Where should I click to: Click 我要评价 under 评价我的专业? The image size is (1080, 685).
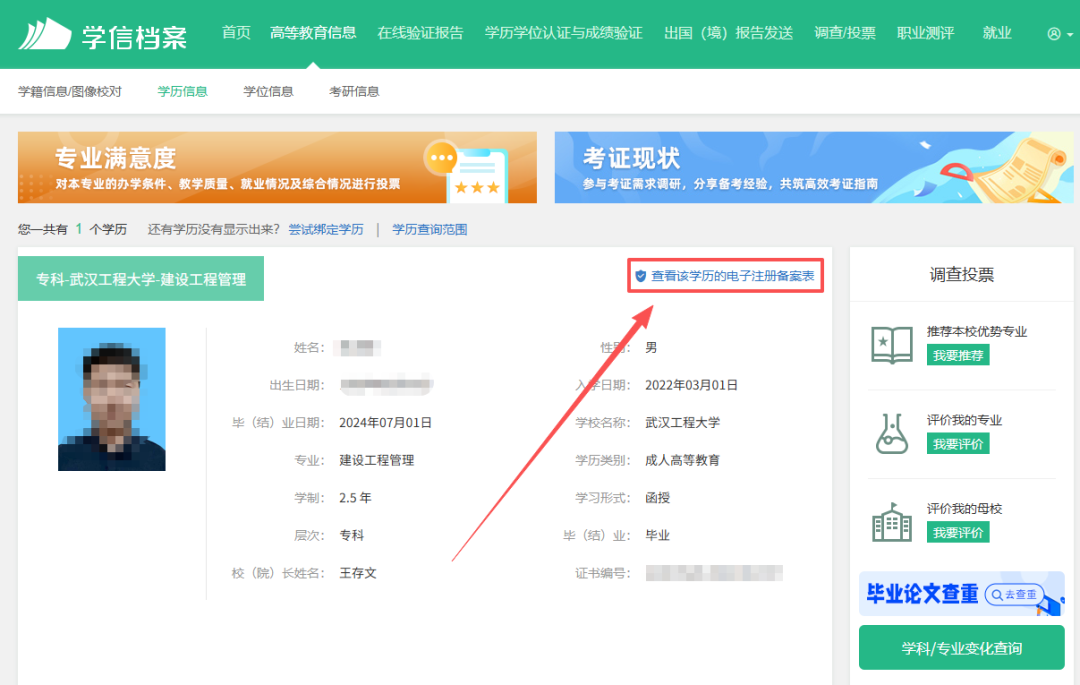pos(957,444)
